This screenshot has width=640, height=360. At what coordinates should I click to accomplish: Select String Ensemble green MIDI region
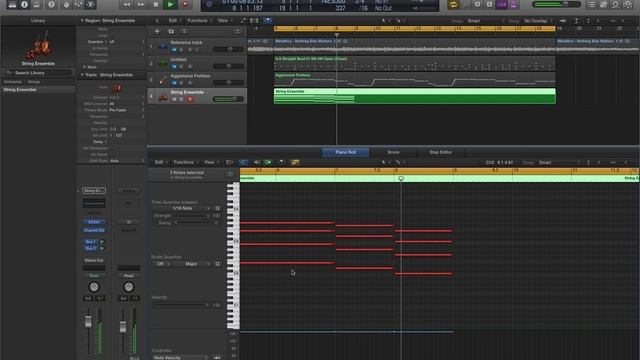[414, 96]
